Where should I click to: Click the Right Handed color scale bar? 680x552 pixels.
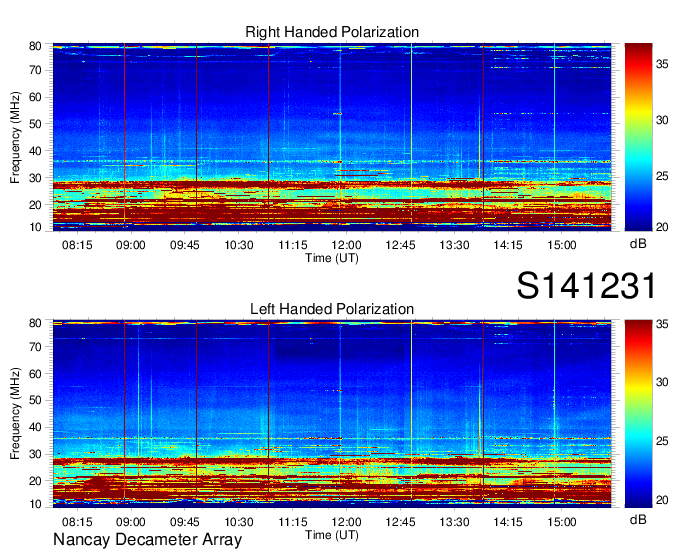[x=638, y=137]
